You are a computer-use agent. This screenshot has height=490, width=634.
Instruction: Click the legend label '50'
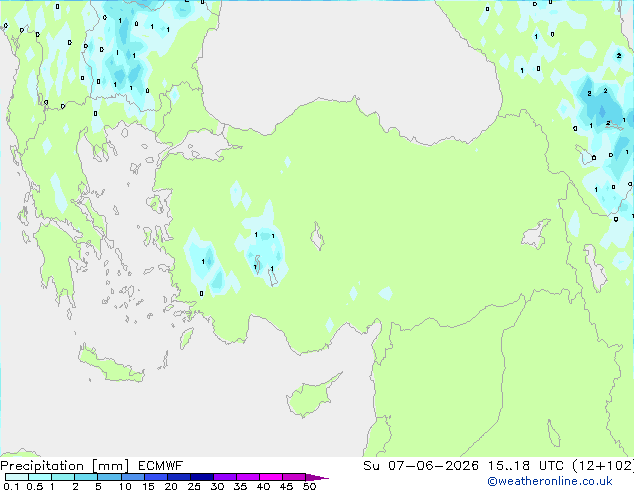(309, 486)
